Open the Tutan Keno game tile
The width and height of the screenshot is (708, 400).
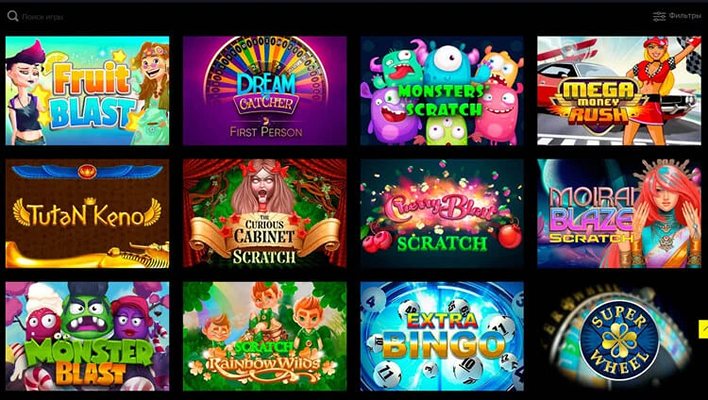(x=87, y=214)
